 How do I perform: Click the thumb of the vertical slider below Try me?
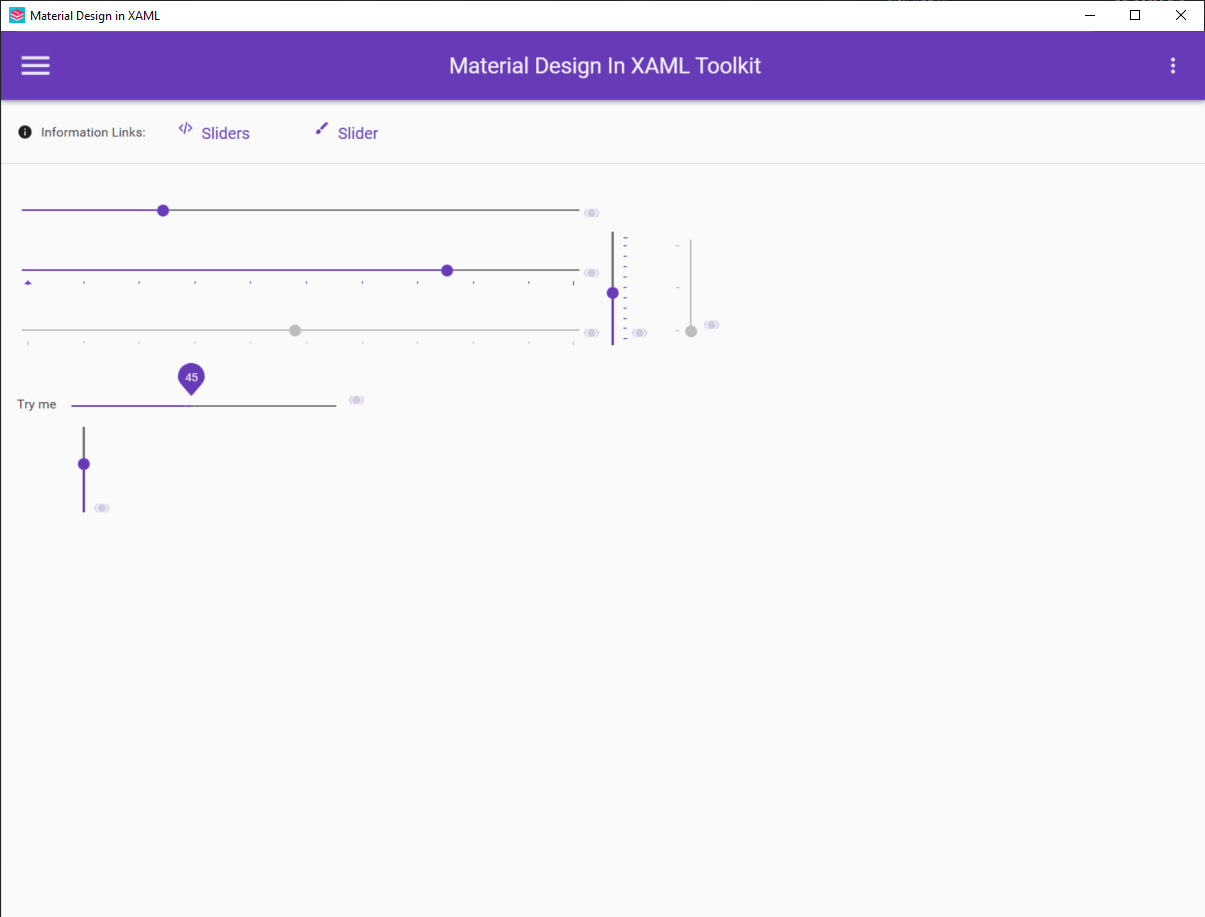84,464
